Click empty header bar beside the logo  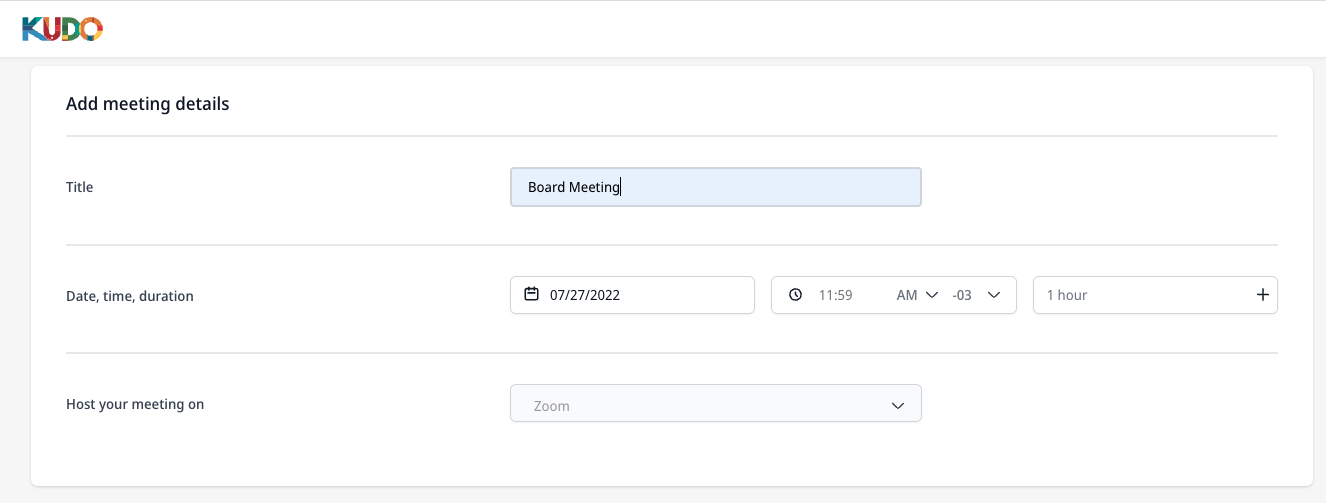[700, 29]
